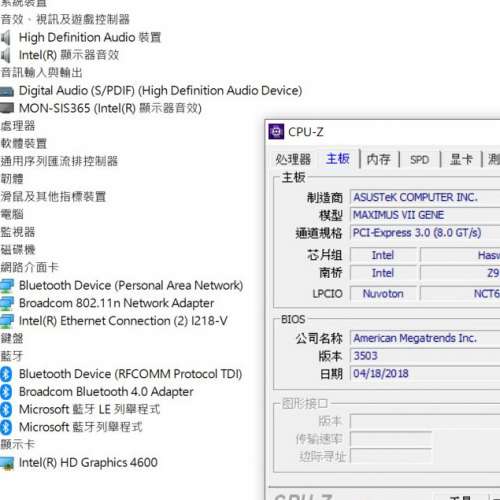
Task: Click the High Definition Audio device speaker icon
Action: (6, 37)
